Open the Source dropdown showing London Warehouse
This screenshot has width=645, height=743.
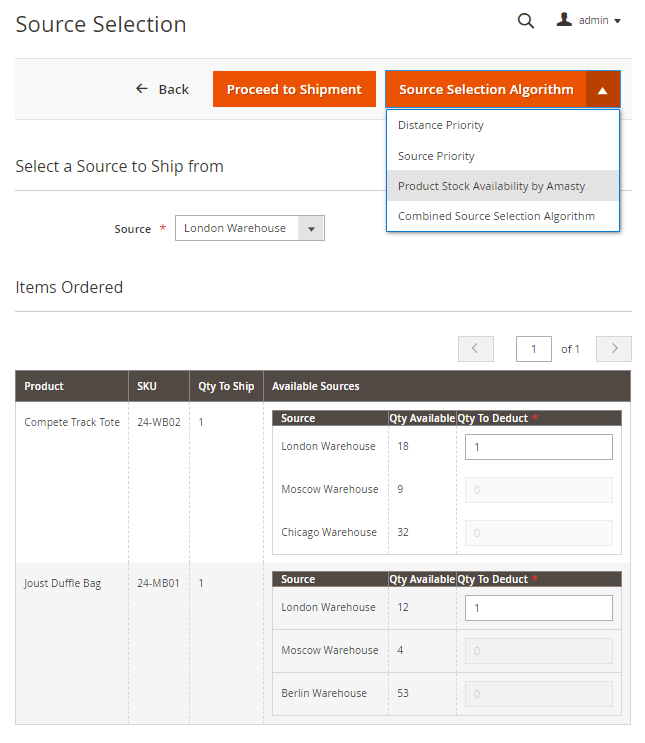[250, 228]
